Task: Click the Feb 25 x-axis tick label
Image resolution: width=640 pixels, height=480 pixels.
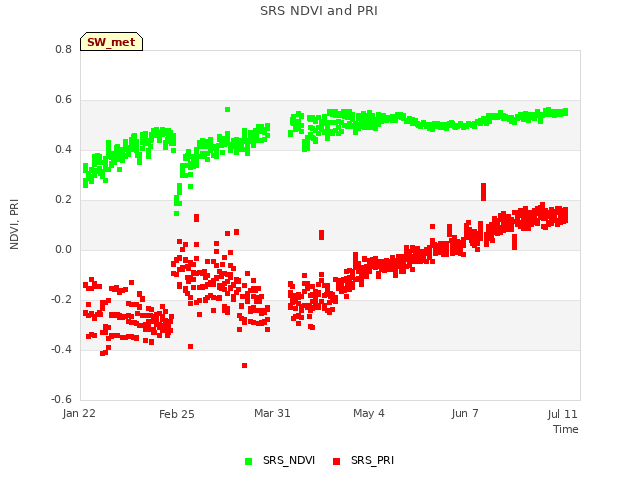Action: [x=177, y=414]
